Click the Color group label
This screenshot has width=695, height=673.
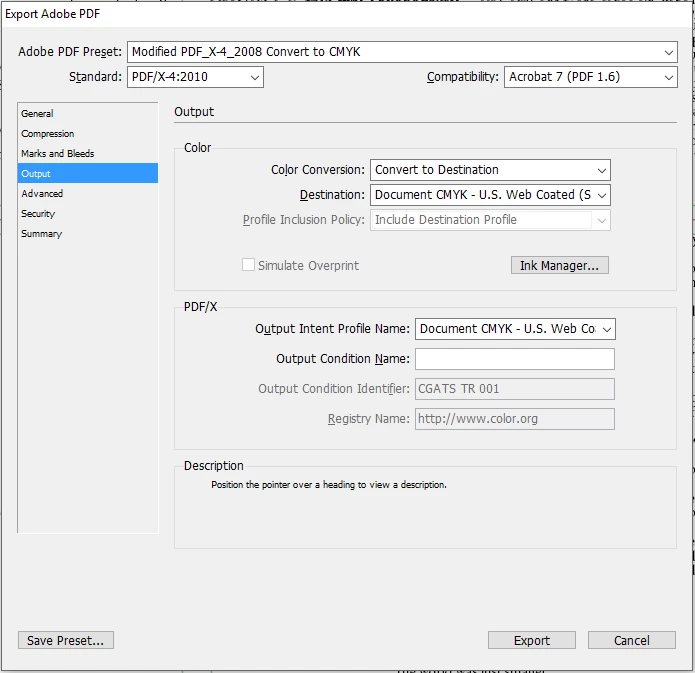(x=197, y=148)
